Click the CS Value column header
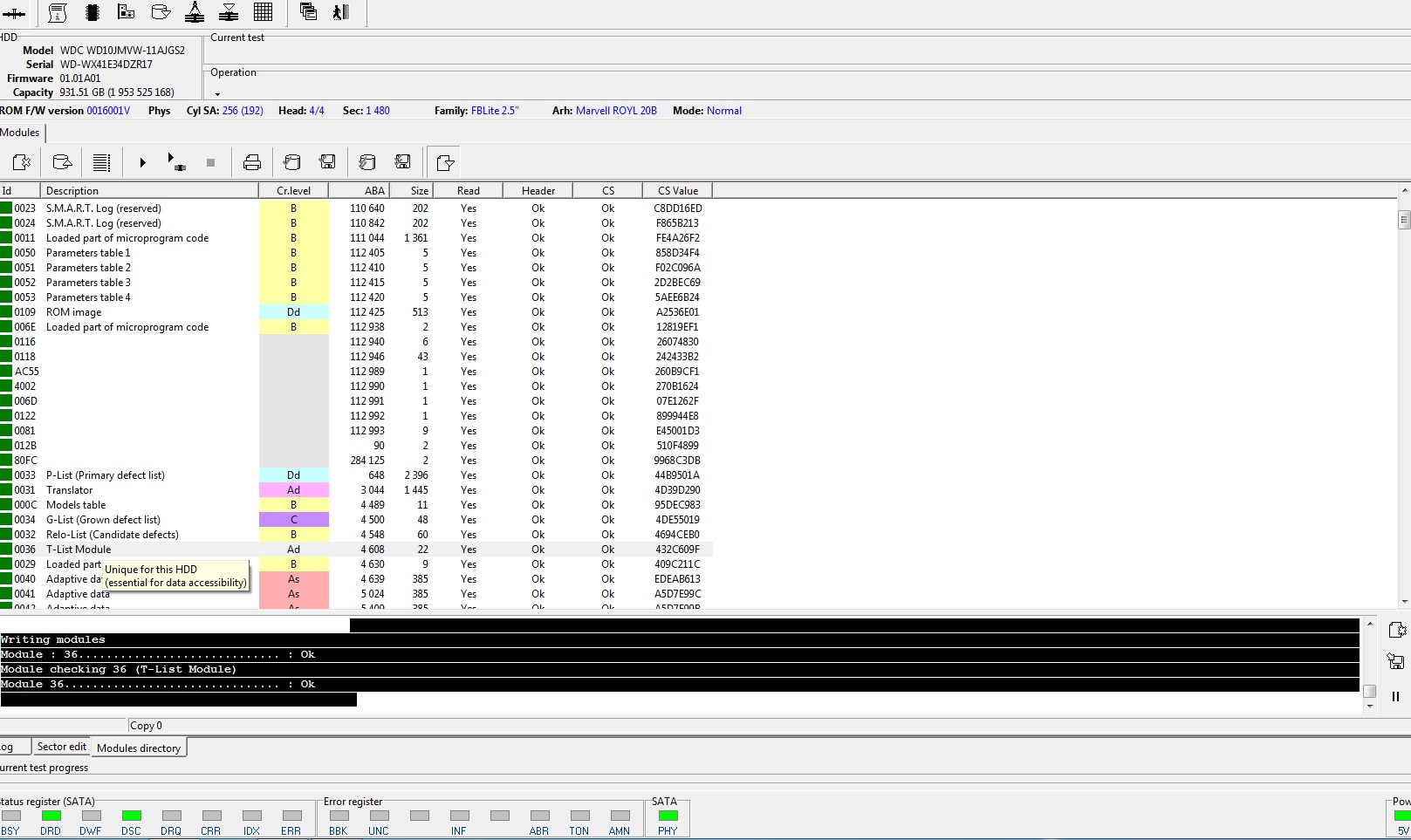 tap(678, 191)
